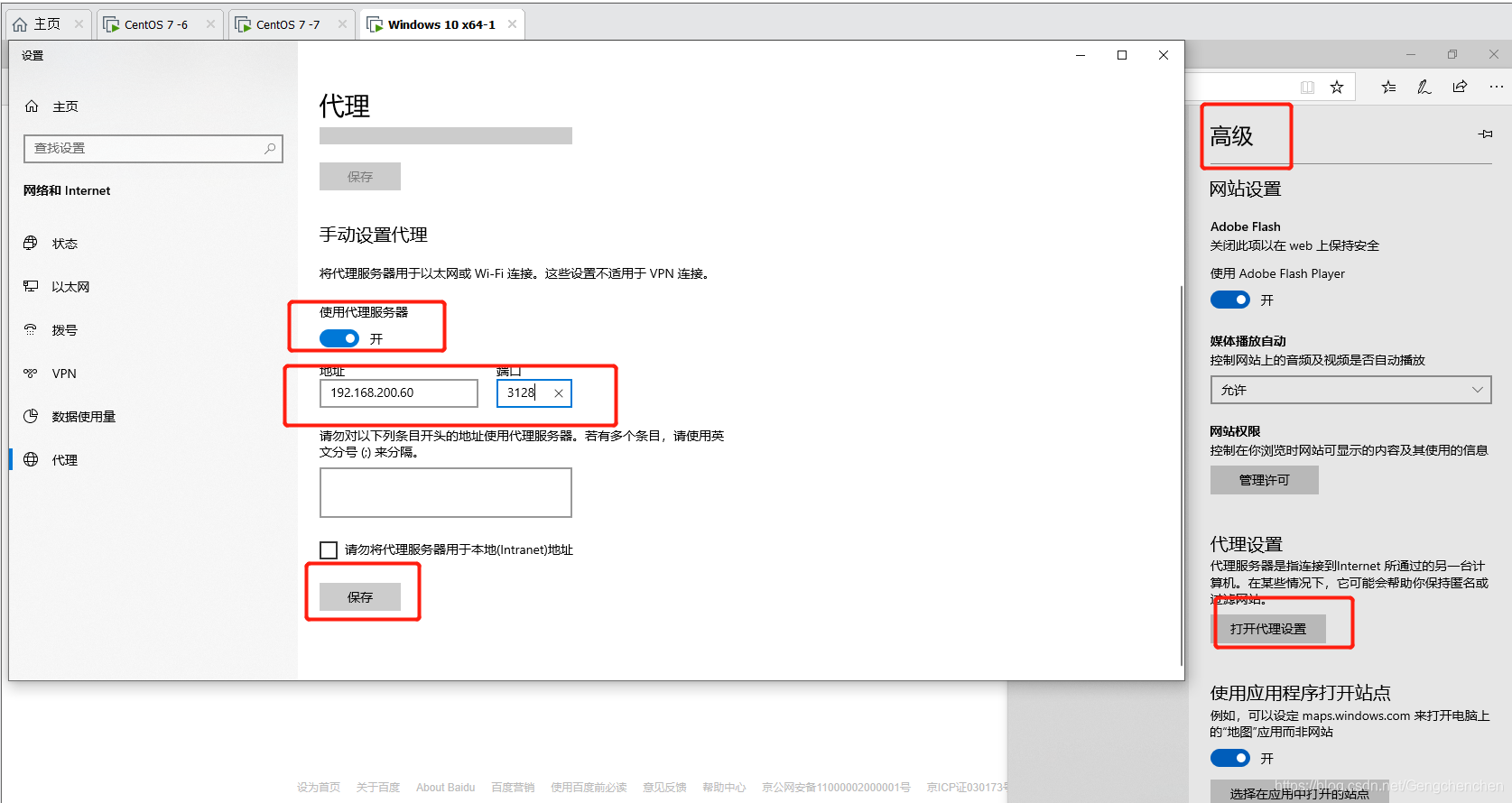Click the settings window vertical scrollbar
The height and width of the screenshot is (803, 1512).
[1182, 476]
